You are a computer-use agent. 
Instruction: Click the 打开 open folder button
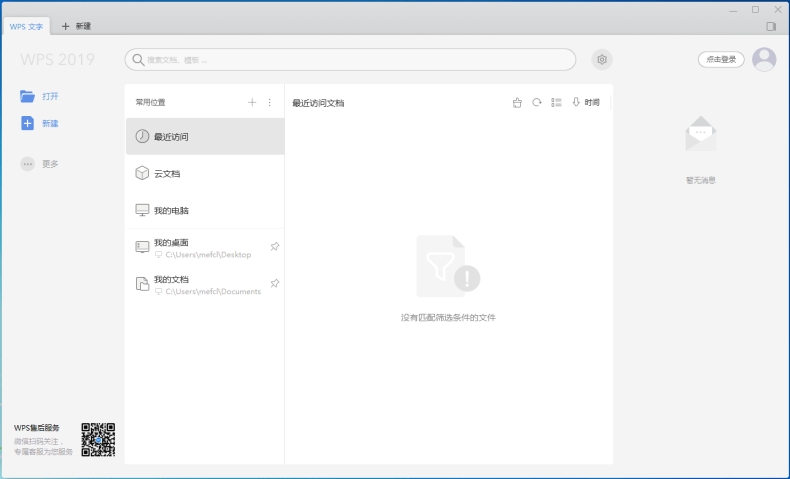[39, 96]
